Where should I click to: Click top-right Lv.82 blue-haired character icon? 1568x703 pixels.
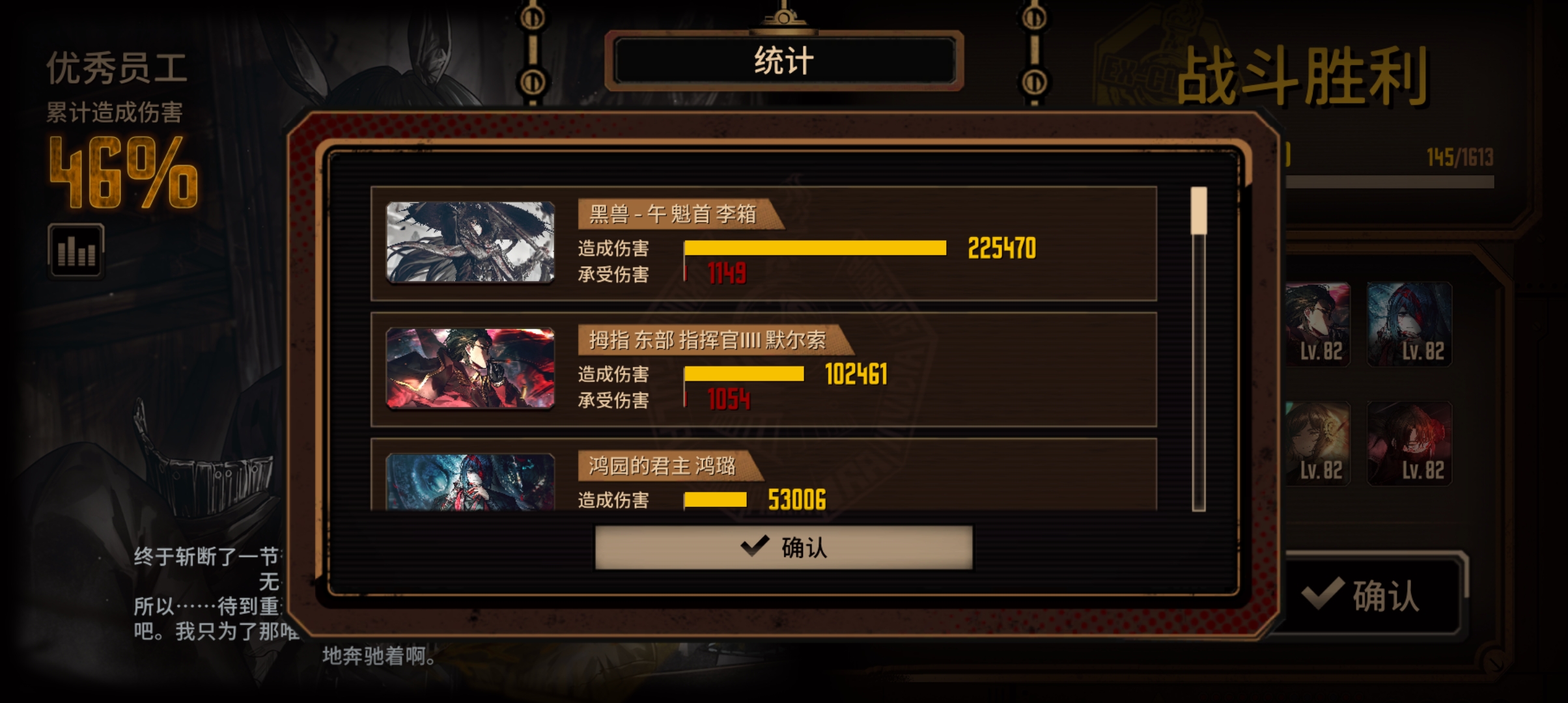click(1409, 324)
